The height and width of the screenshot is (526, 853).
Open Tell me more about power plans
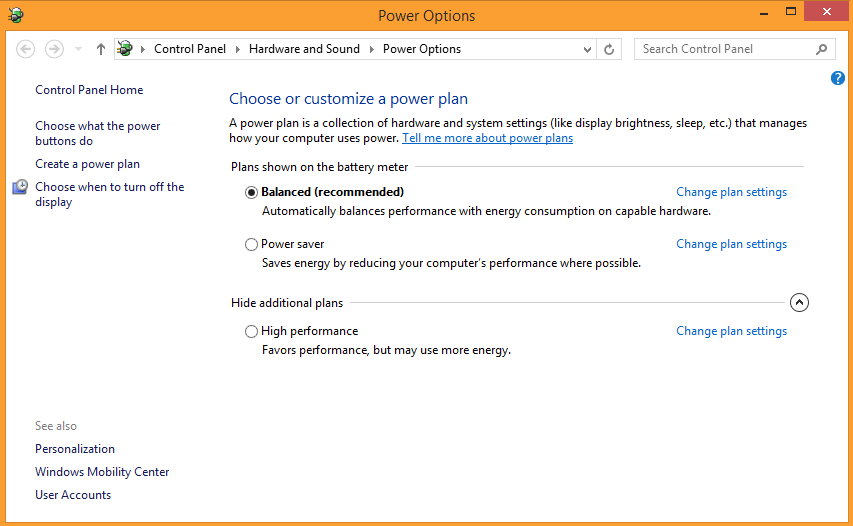(487, 138)
